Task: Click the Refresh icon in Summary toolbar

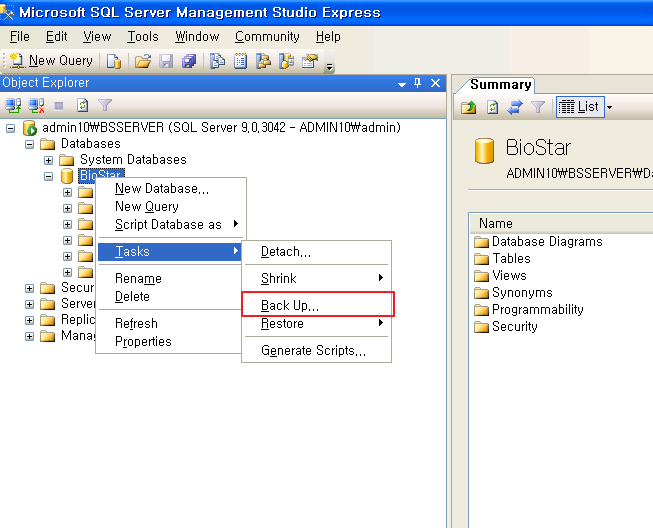Action: point(492,107)
